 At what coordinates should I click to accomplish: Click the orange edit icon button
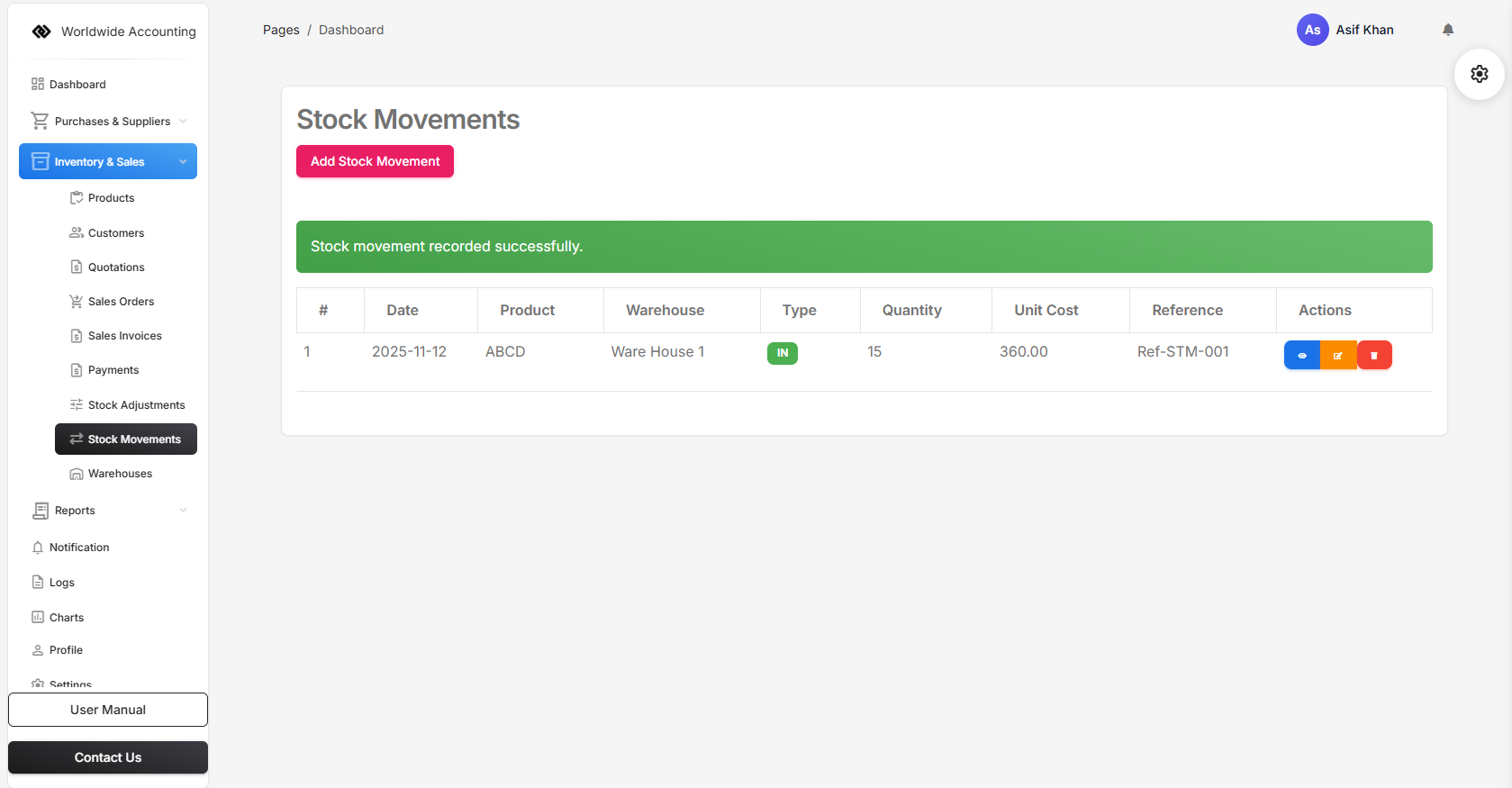point(1338,355)
